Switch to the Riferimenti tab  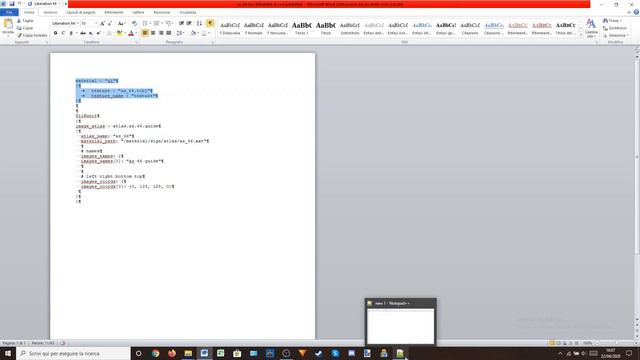click(114, 12)
